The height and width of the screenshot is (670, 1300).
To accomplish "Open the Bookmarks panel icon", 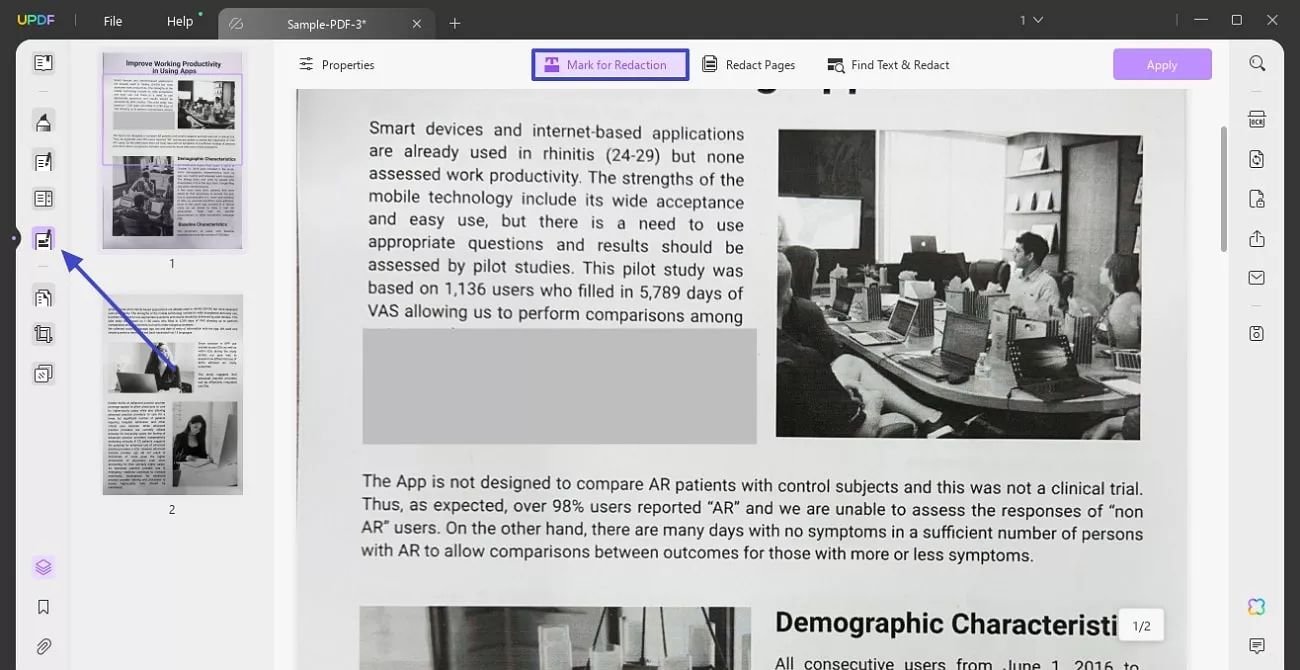I will [x=43, y=607].
